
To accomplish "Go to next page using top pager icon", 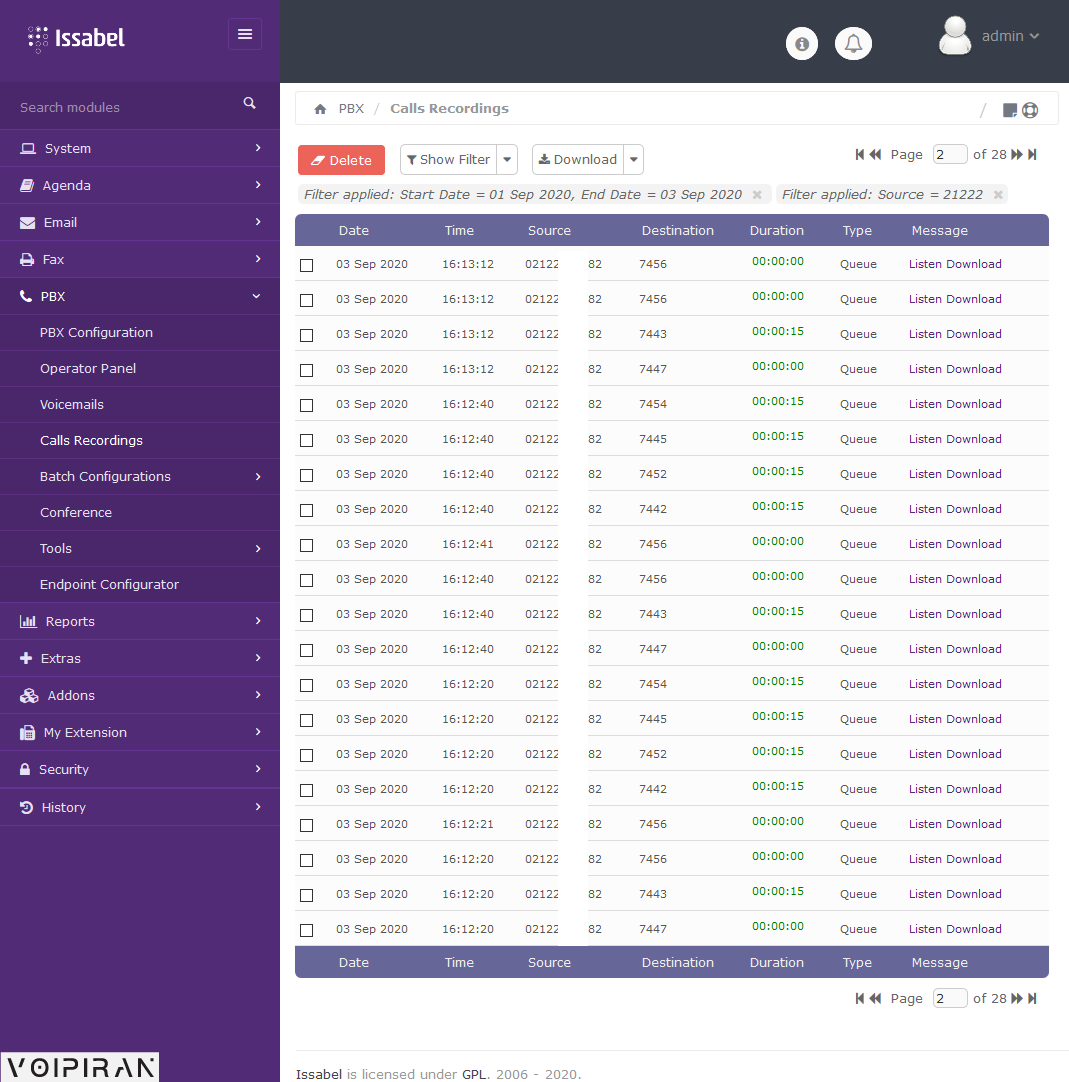I will click(x=1017, y=155).
